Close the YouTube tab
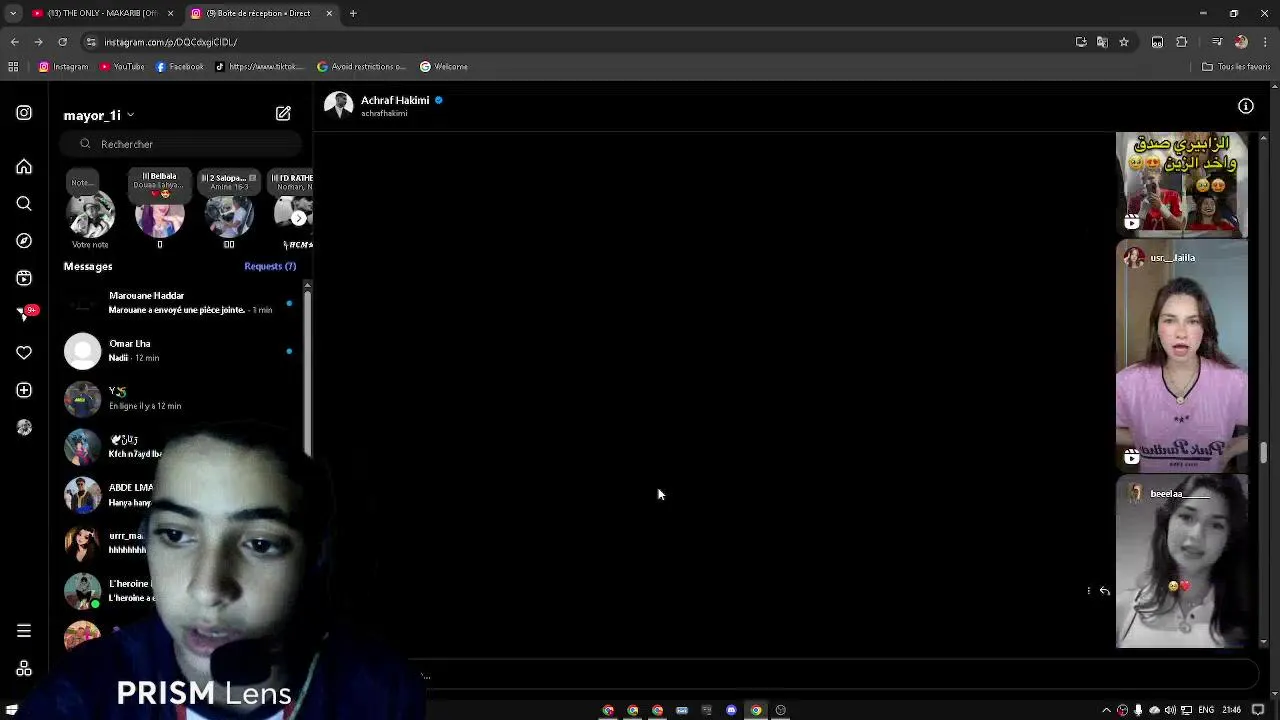The height and width of the screenshot is (720, 1280). pyautogui.click(x=170, y=13)
